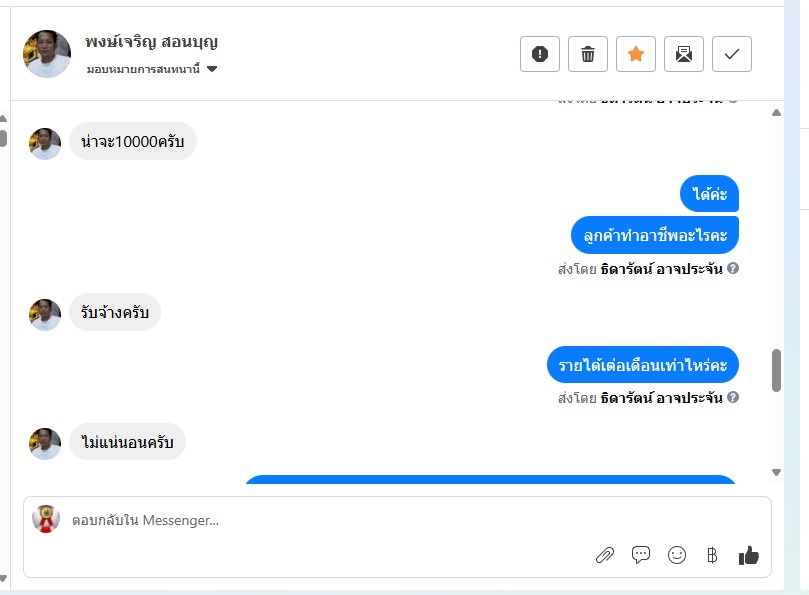Mark conversation as spam with exclamation icon

pyautogui.click(x=540, y=54)
